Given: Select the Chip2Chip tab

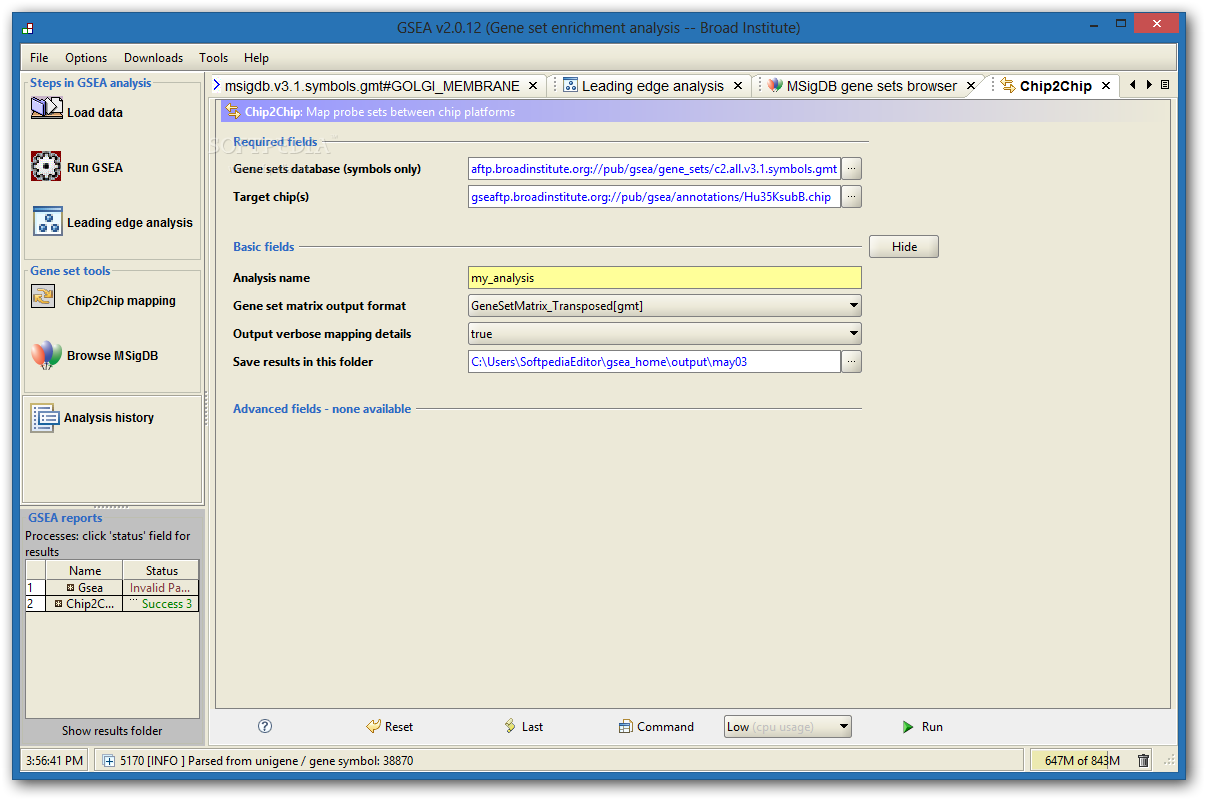Looking at the screenshot, I should click(x=1055, y=86).
